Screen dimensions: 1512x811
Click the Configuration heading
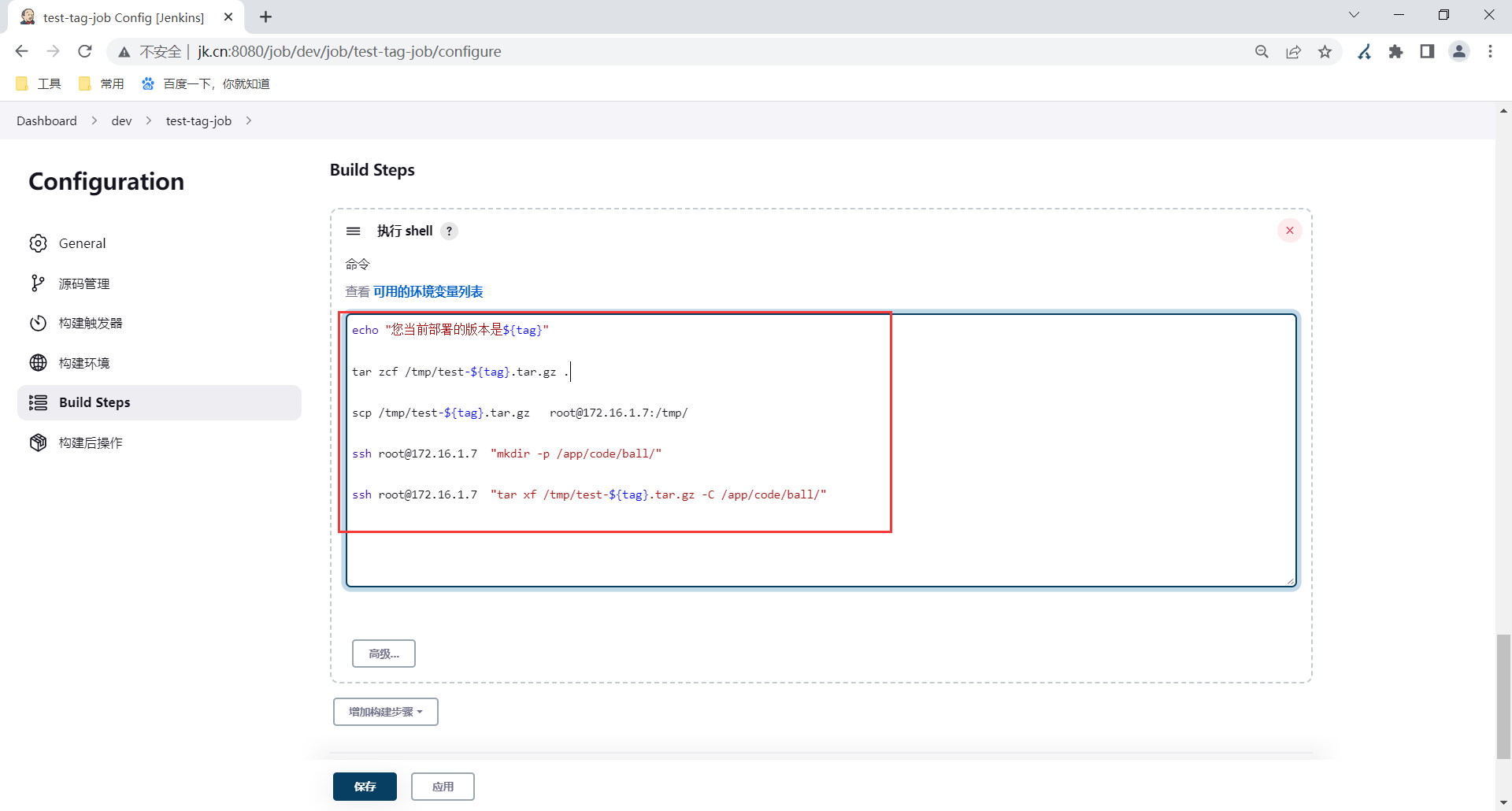[106, 182]
